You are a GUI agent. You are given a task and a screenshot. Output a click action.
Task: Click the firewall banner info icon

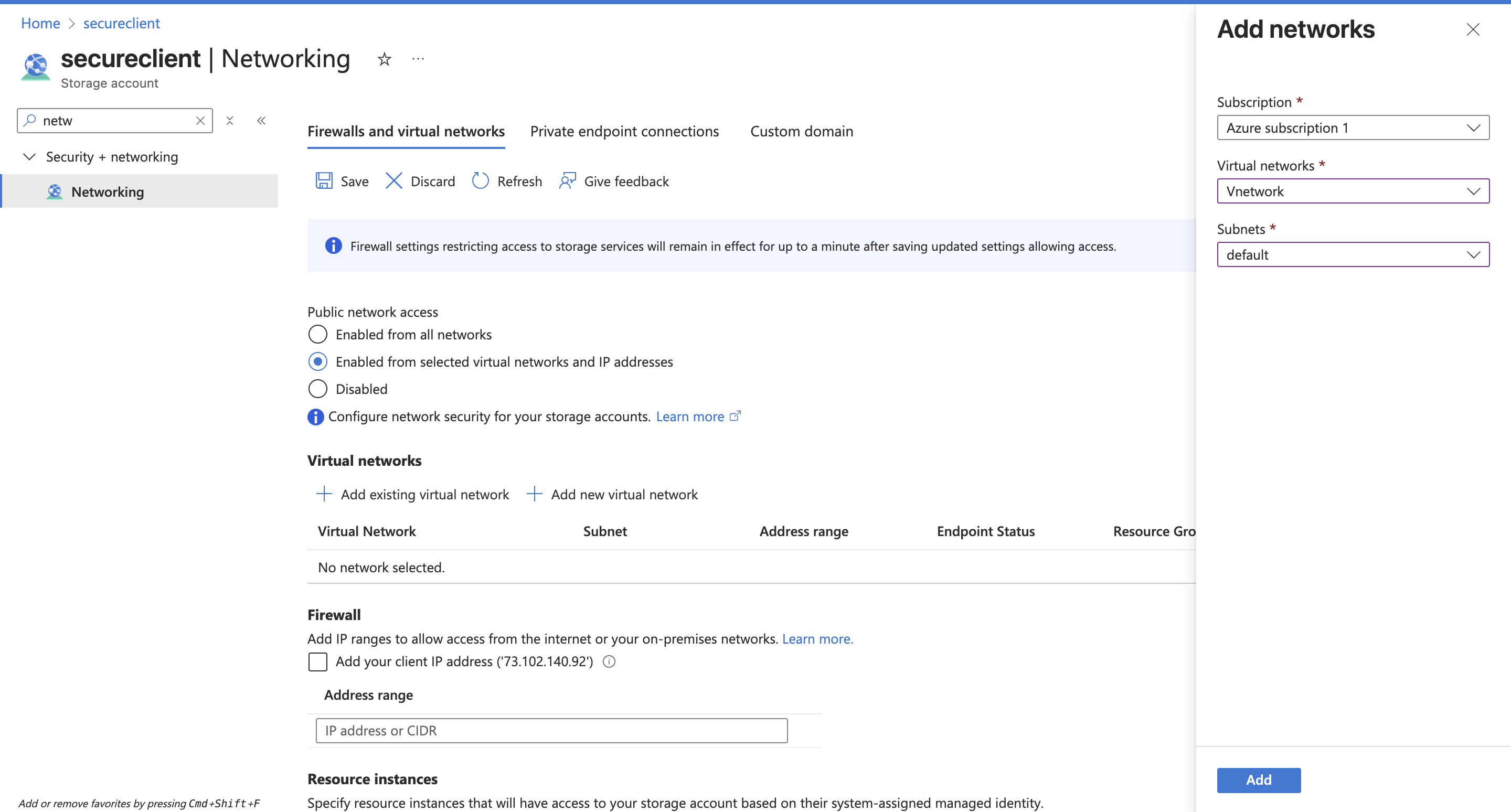(x=333, y=245)
